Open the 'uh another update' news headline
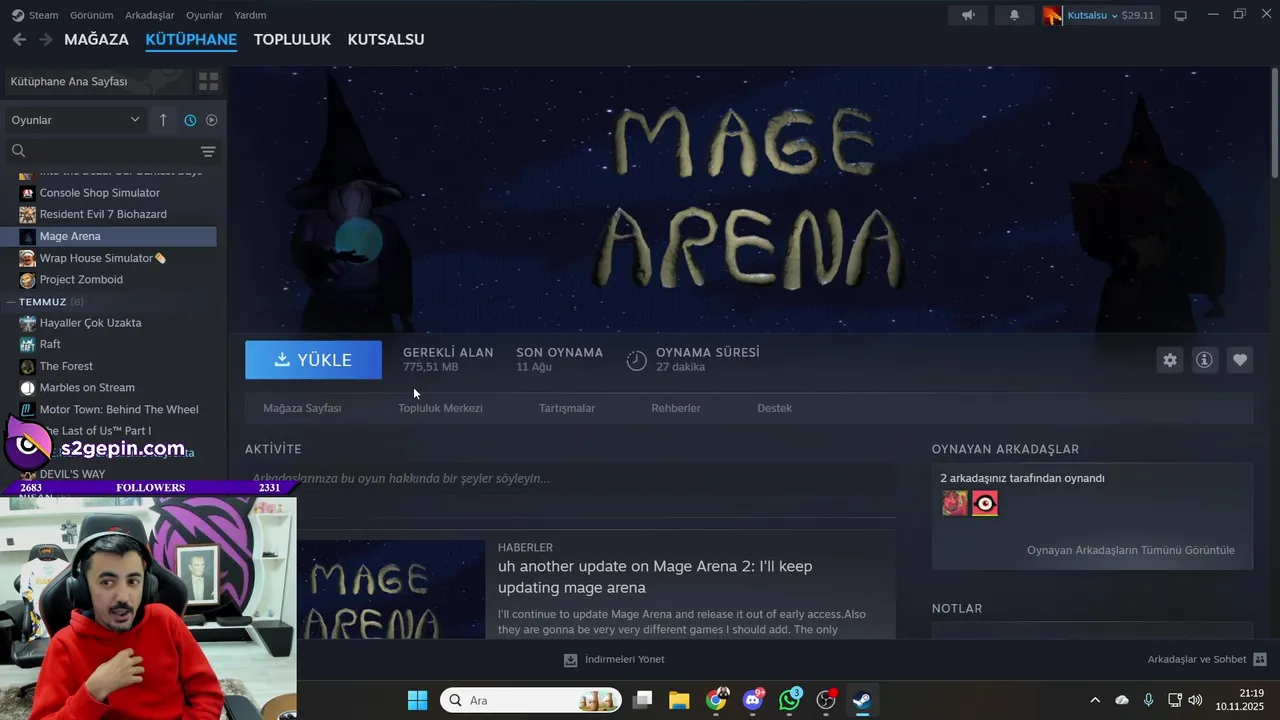This screenshot has width=1280, height=720. (655, 577)
